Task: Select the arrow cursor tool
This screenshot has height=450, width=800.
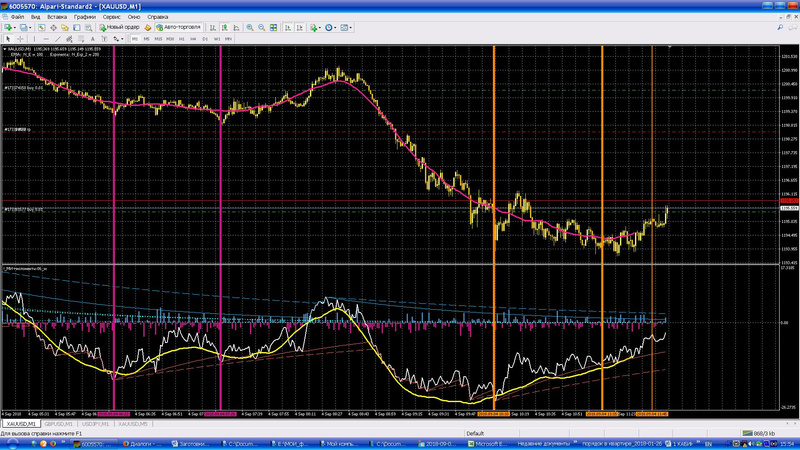Action: click(8, 38)
